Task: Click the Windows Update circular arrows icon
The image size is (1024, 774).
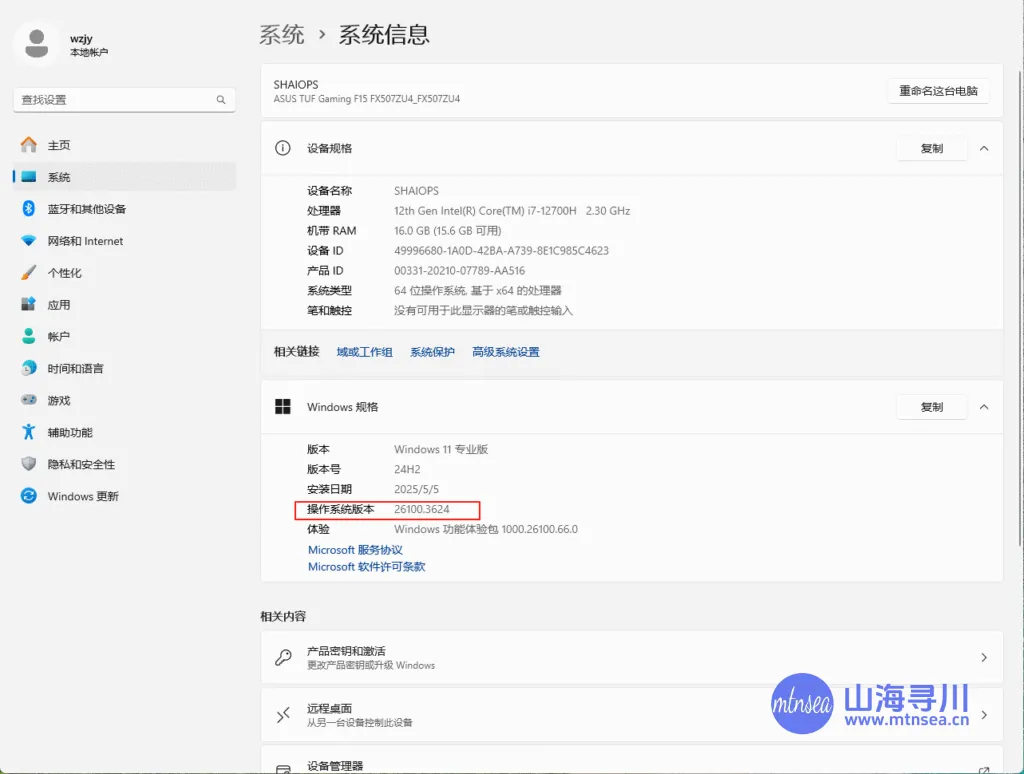Action: 28,496
